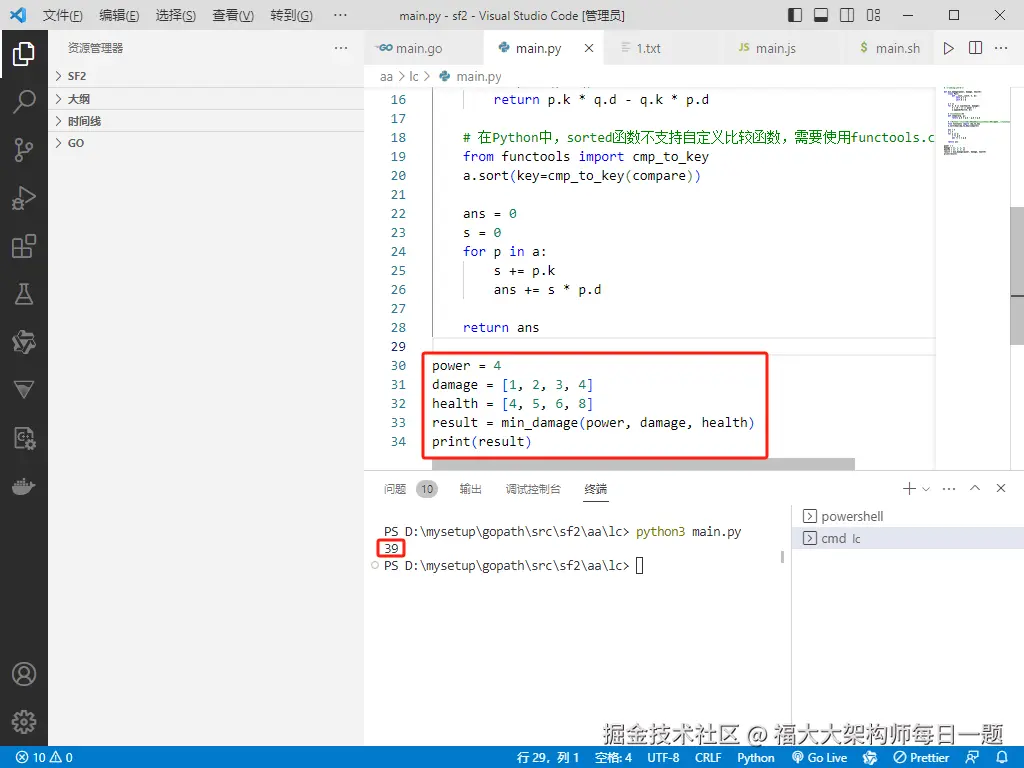The height and width of the screenshot is (768, 1024).
Task: Show the 终端 terminal panel tab
Action: (x=596, y=489)
